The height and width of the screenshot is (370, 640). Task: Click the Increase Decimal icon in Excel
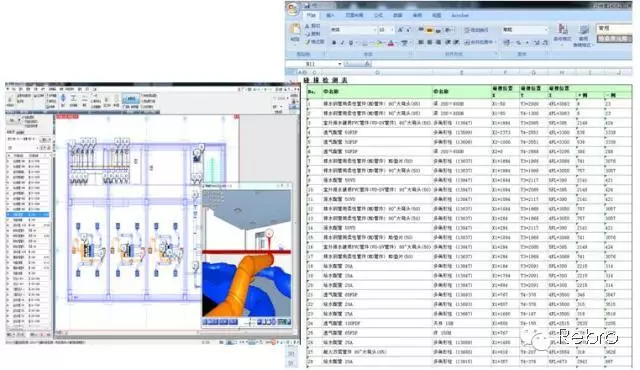click(537, 42)
